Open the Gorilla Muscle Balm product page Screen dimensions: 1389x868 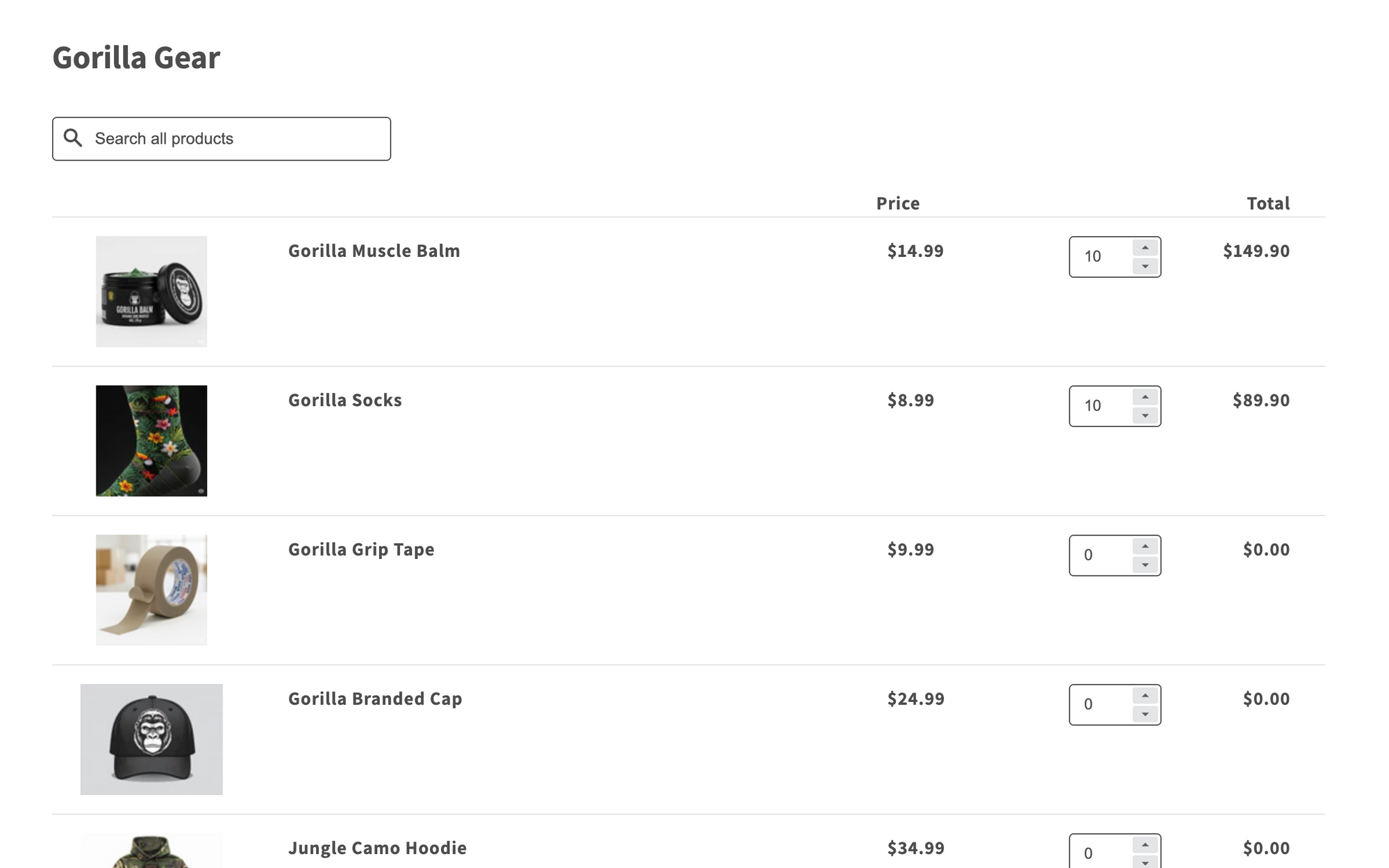coord(374,251)
